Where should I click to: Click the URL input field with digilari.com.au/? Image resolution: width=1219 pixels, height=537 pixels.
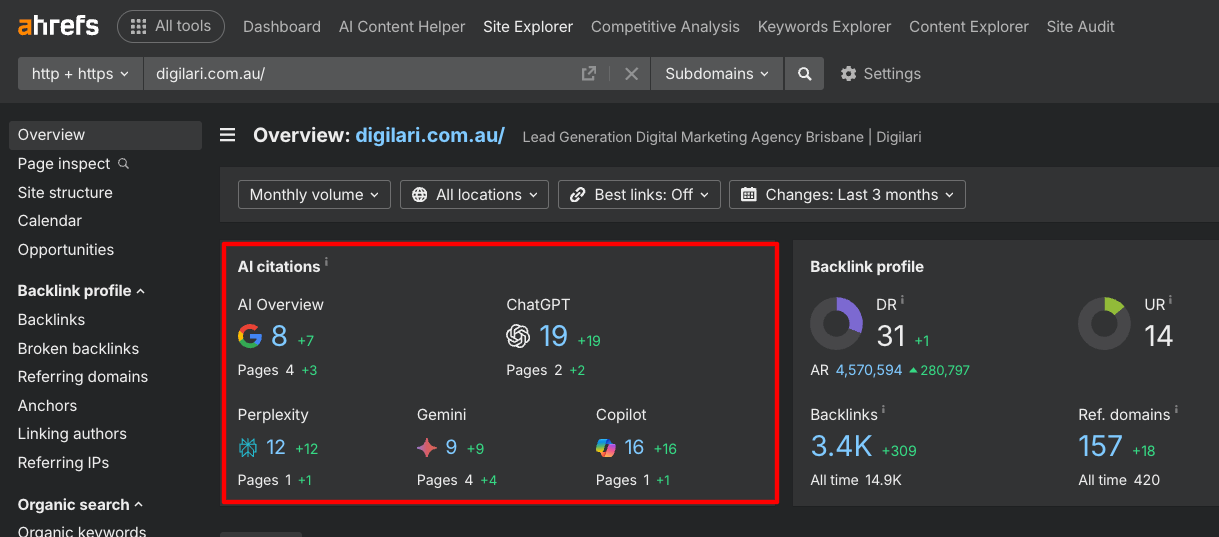pos(360,73)
